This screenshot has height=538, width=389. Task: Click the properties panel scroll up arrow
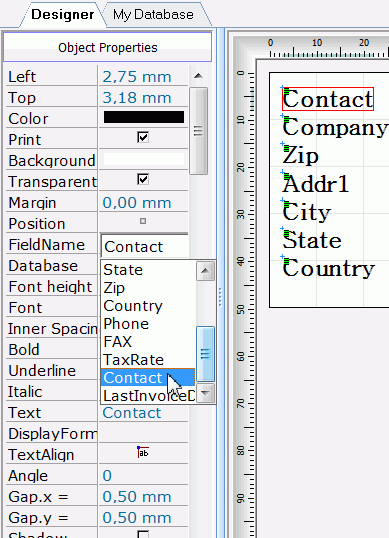tap(198, 76)
